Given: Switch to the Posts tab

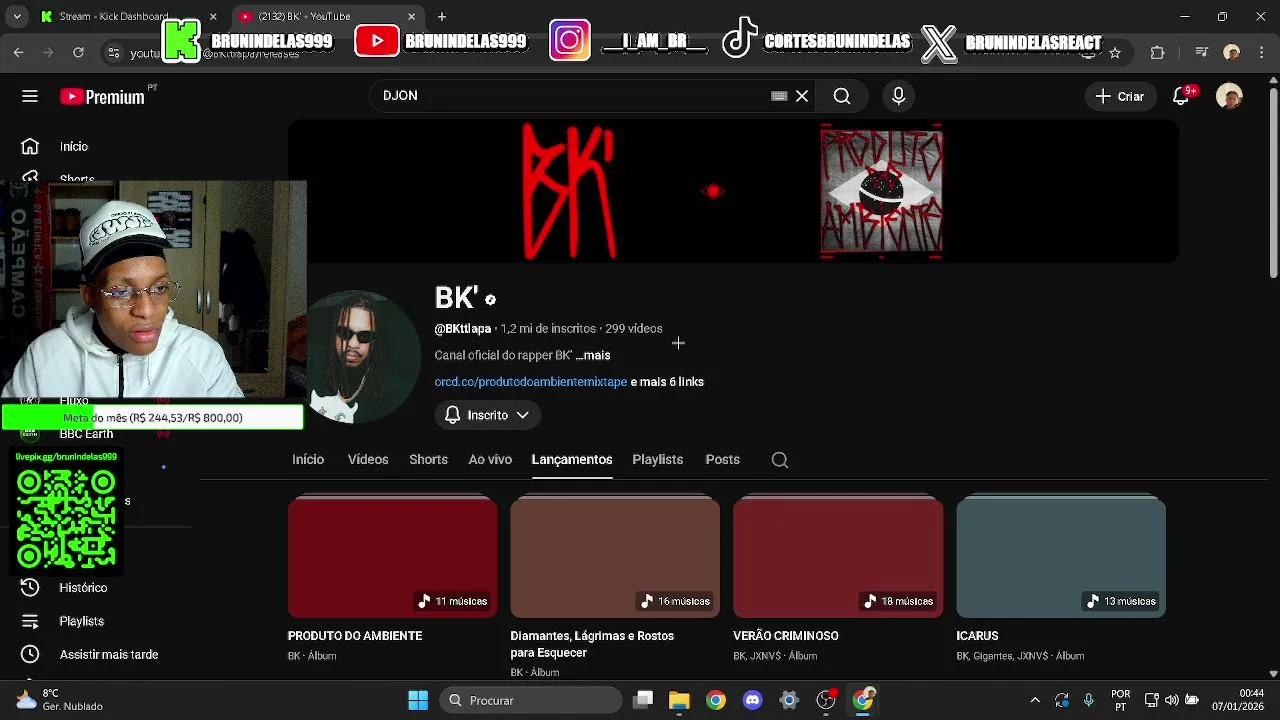Looking at the screenshot, I should pyautogui.click(x=722, y=460).
